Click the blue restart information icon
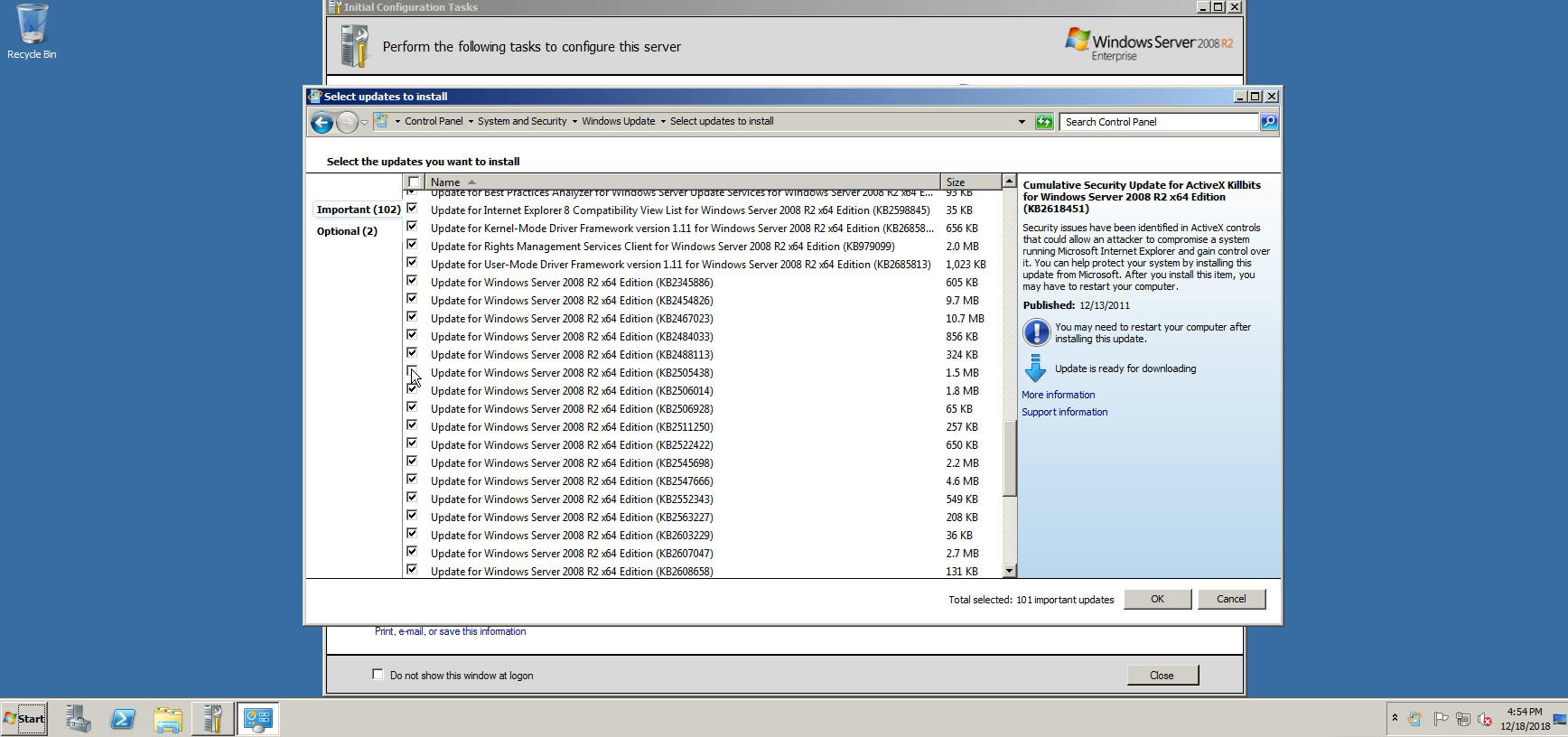Viewport: 1568px width, 737px height. coord(1036,332)
